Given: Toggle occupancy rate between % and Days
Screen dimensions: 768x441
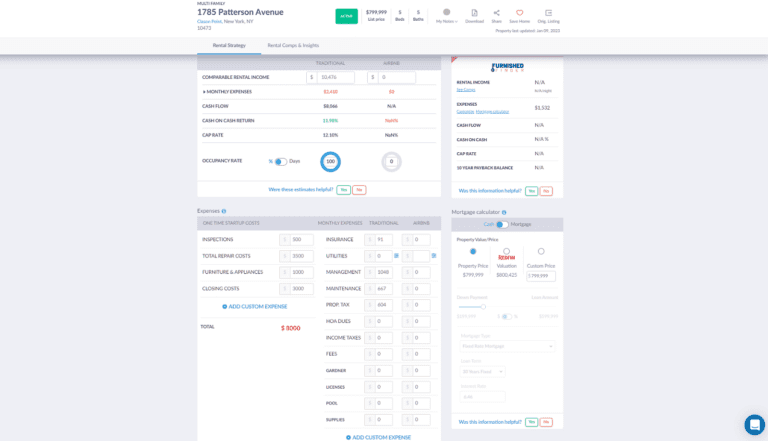Looking at the screenshot, I should [x=280, y=161].
